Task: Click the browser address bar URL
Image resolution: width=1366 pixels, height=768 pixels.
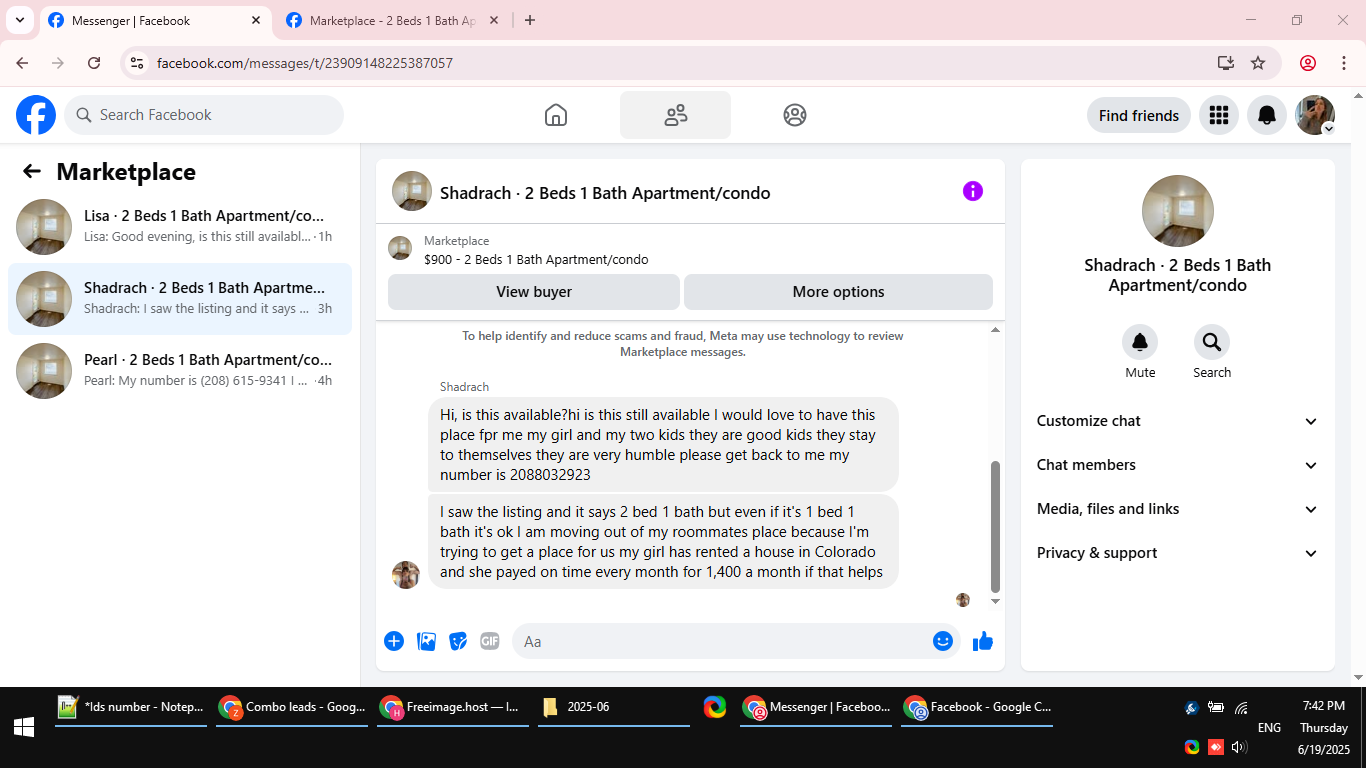Action: point(305,63)
